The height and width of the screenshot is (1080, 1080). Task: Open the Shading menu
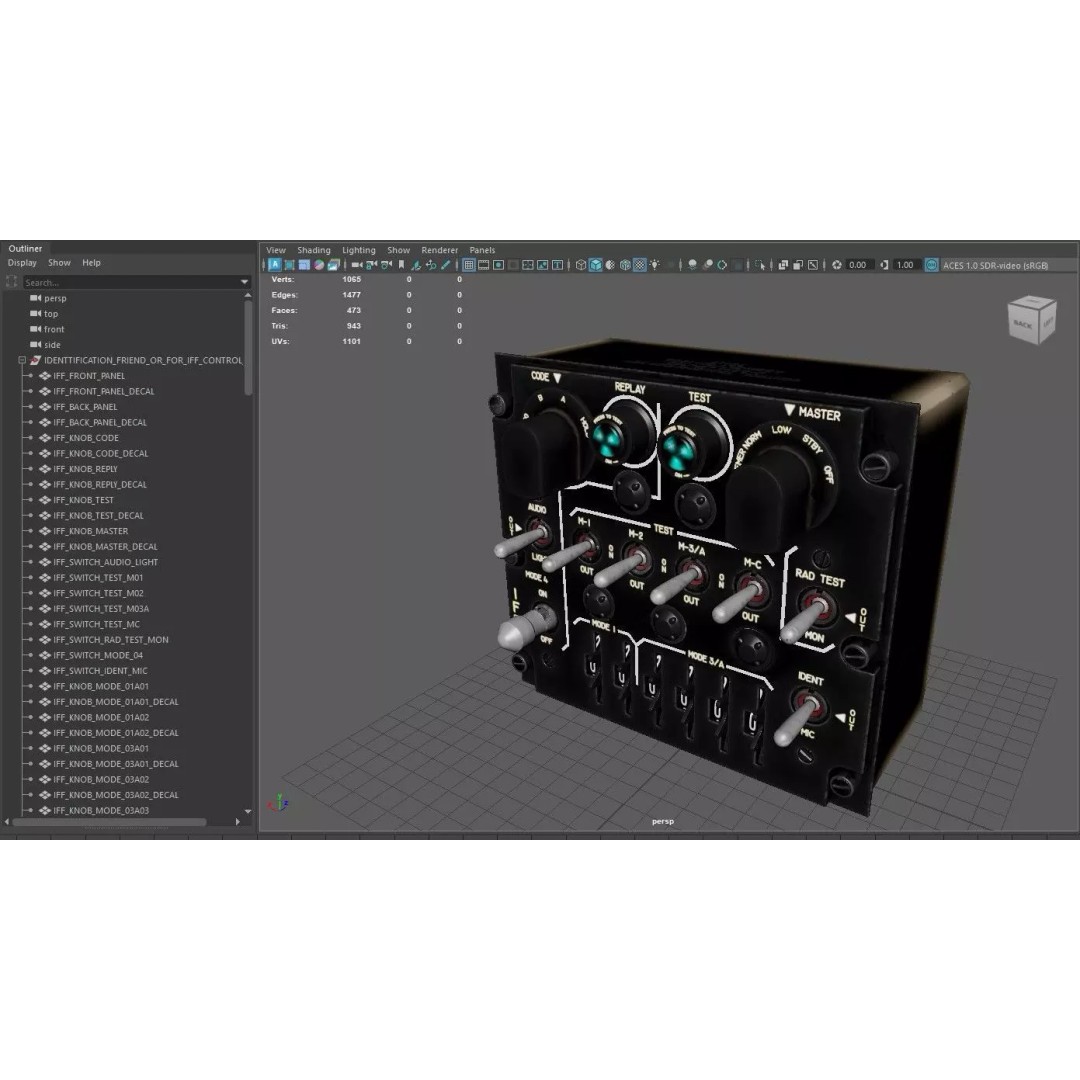[x=313, y=249]
